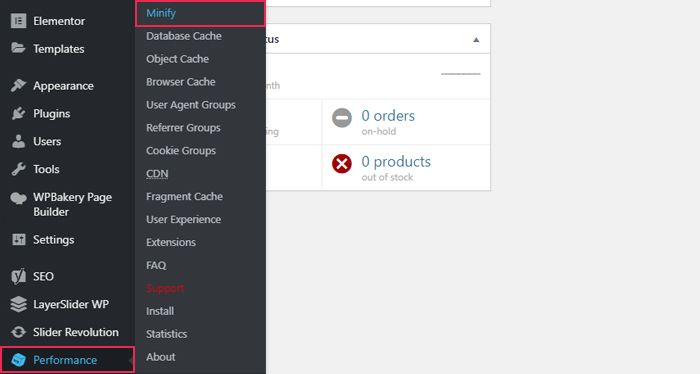Click the LayerSlider WP layers icon
The height and width of the screenshot is (374, 700).
18,304
